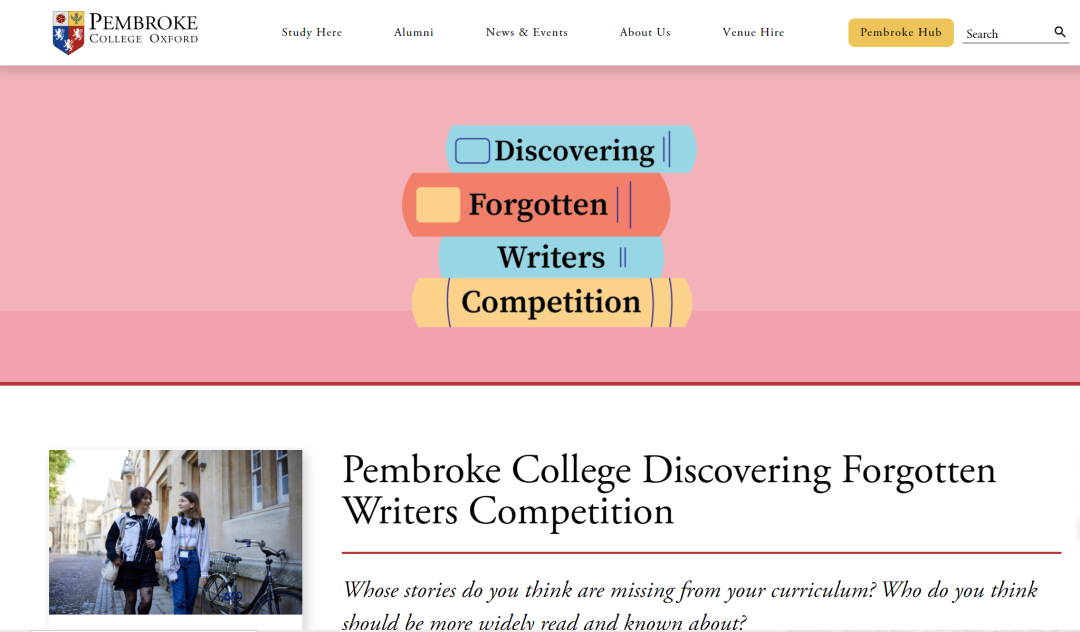The width and height of the screenshot is (1080, 632).
Task: Click the yellow Competition book graphic
Action: pos(552,302)
